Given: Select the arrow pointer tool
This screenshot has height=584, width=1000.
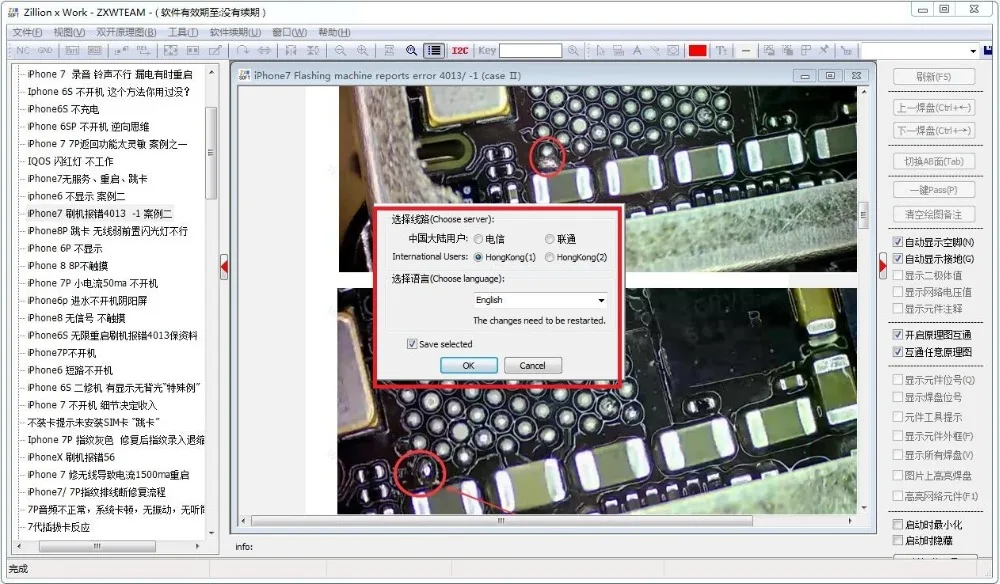Looking at the screenshot, I should tap(600, 50).
